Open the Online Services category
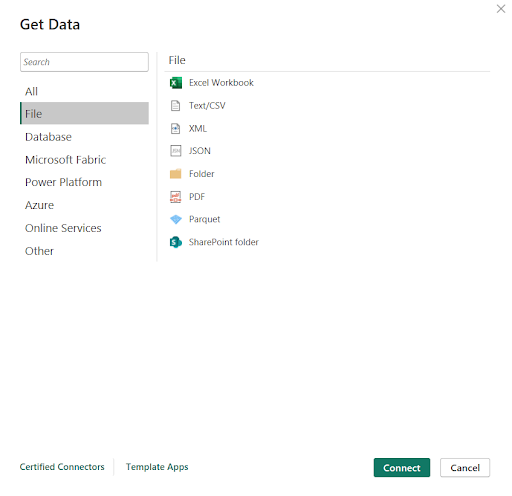Viewport: 512px width, 496px height. click(x=84, y=228)
